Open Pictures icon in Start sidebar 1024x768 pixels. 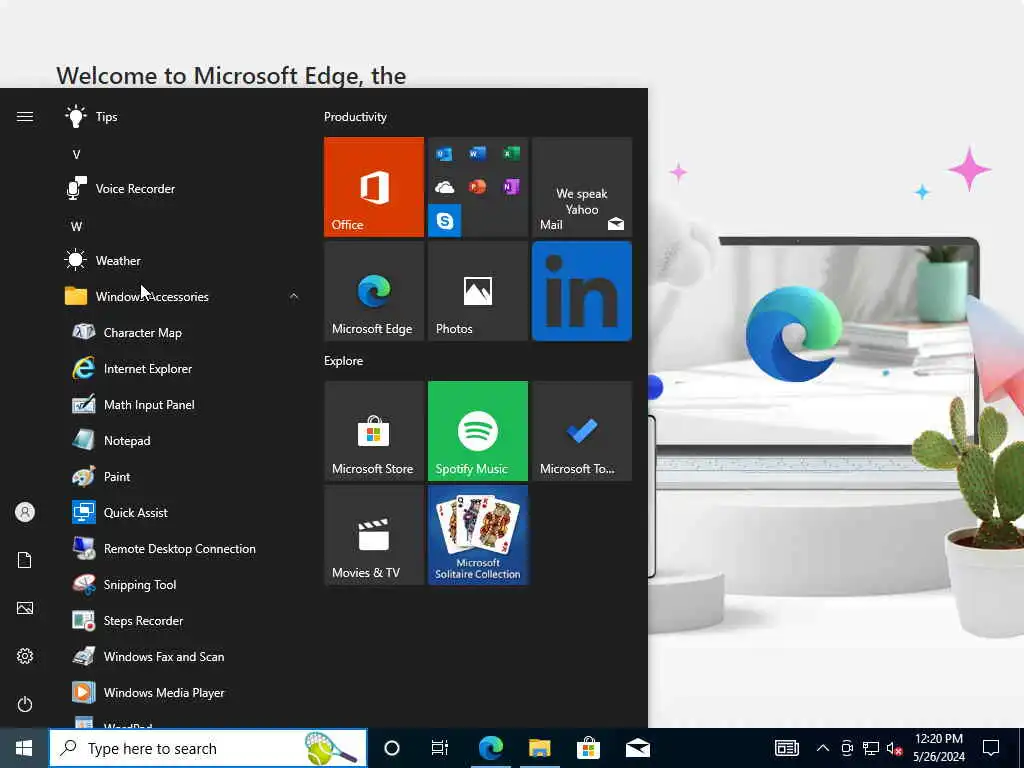[x=25, y=608]
